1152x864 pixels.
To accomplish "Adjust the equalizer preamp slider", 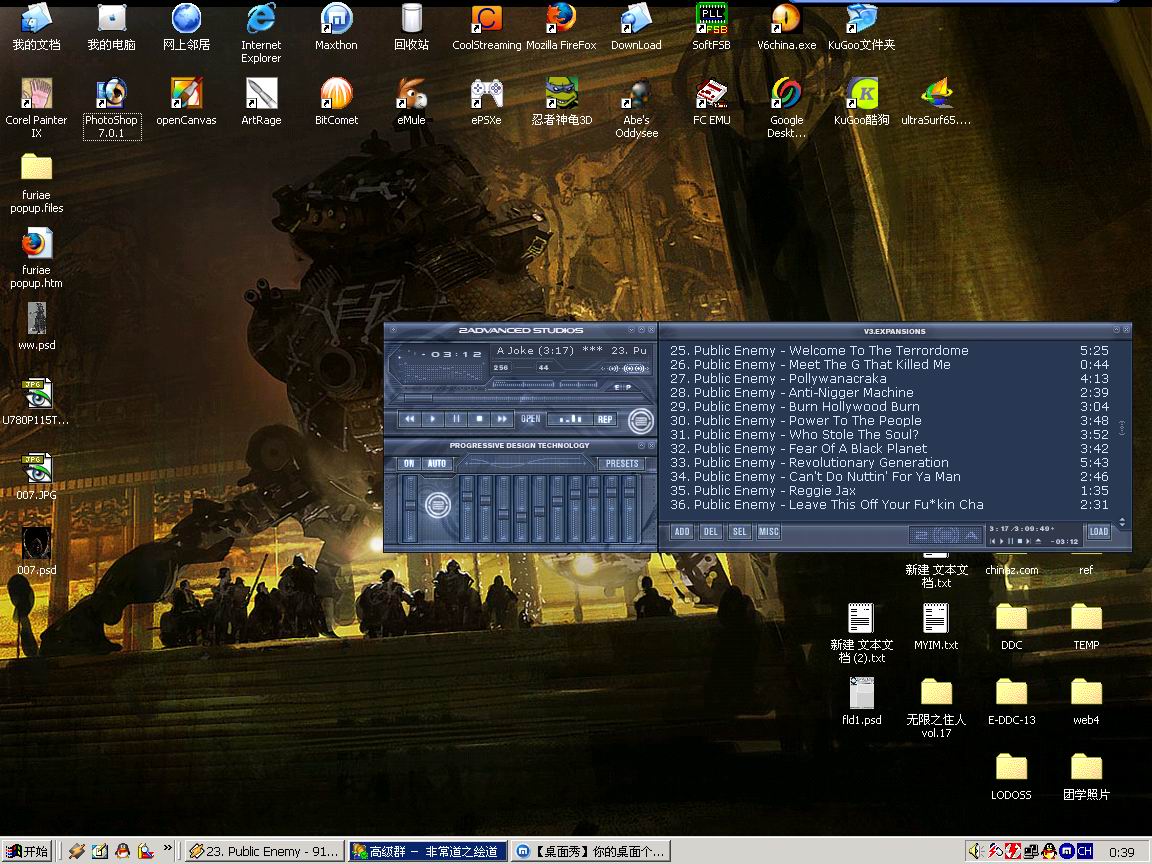I will tap(410, 508).
